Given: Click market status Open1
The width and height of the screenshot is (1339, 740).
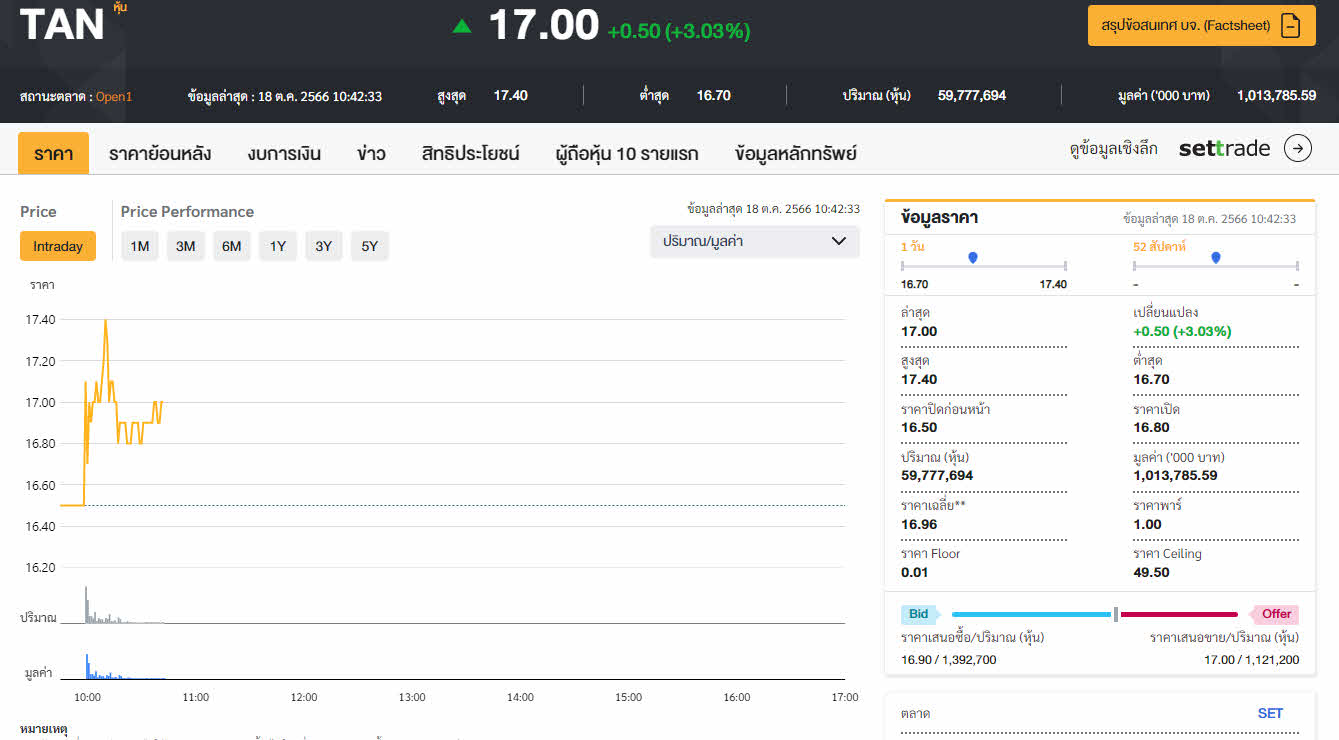Looking at the screenshot, I should point(114,97).
